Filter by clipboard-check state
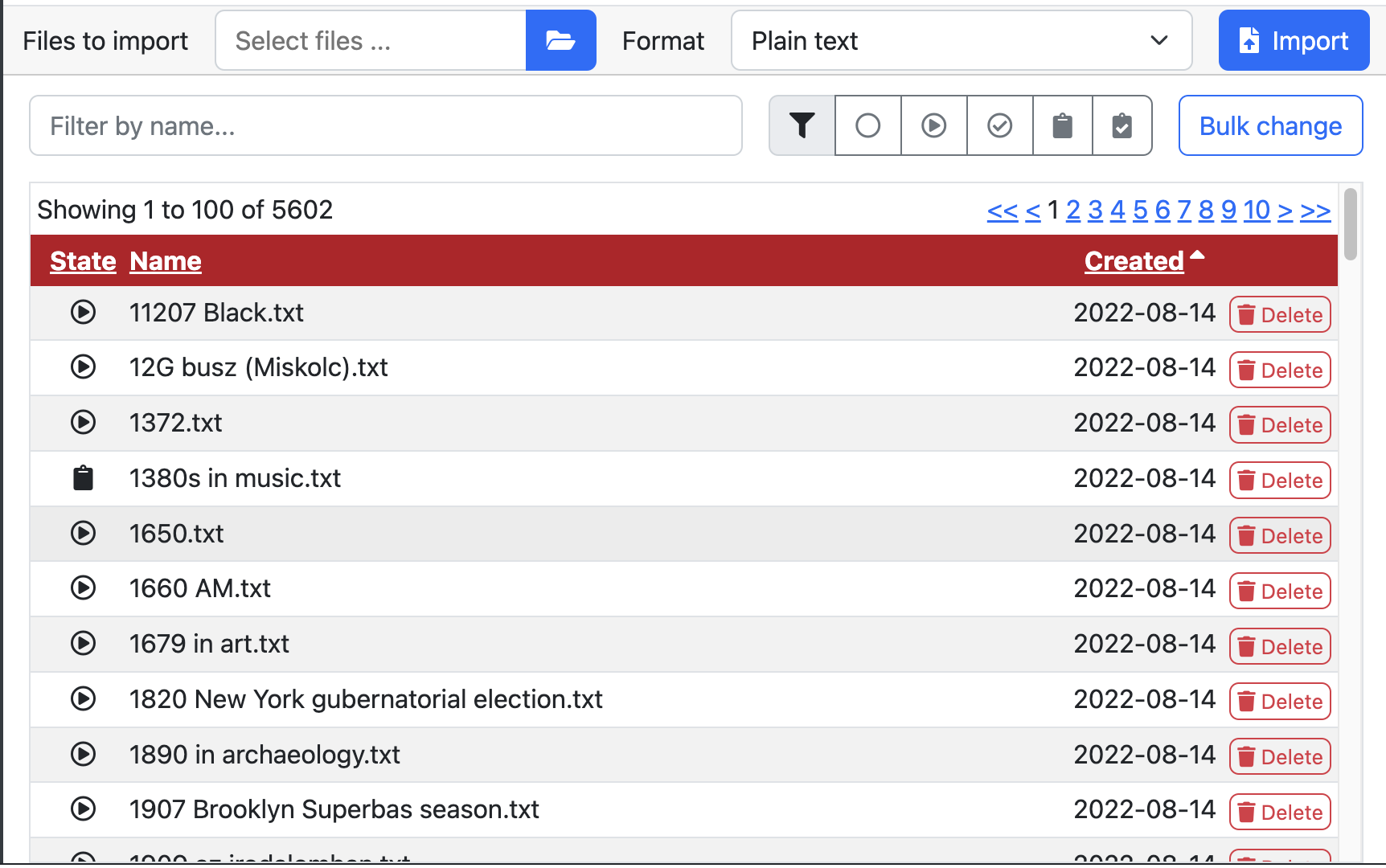Viewport: 1386px width, 868px height. pyautogui.click(x=1122, y=125)
